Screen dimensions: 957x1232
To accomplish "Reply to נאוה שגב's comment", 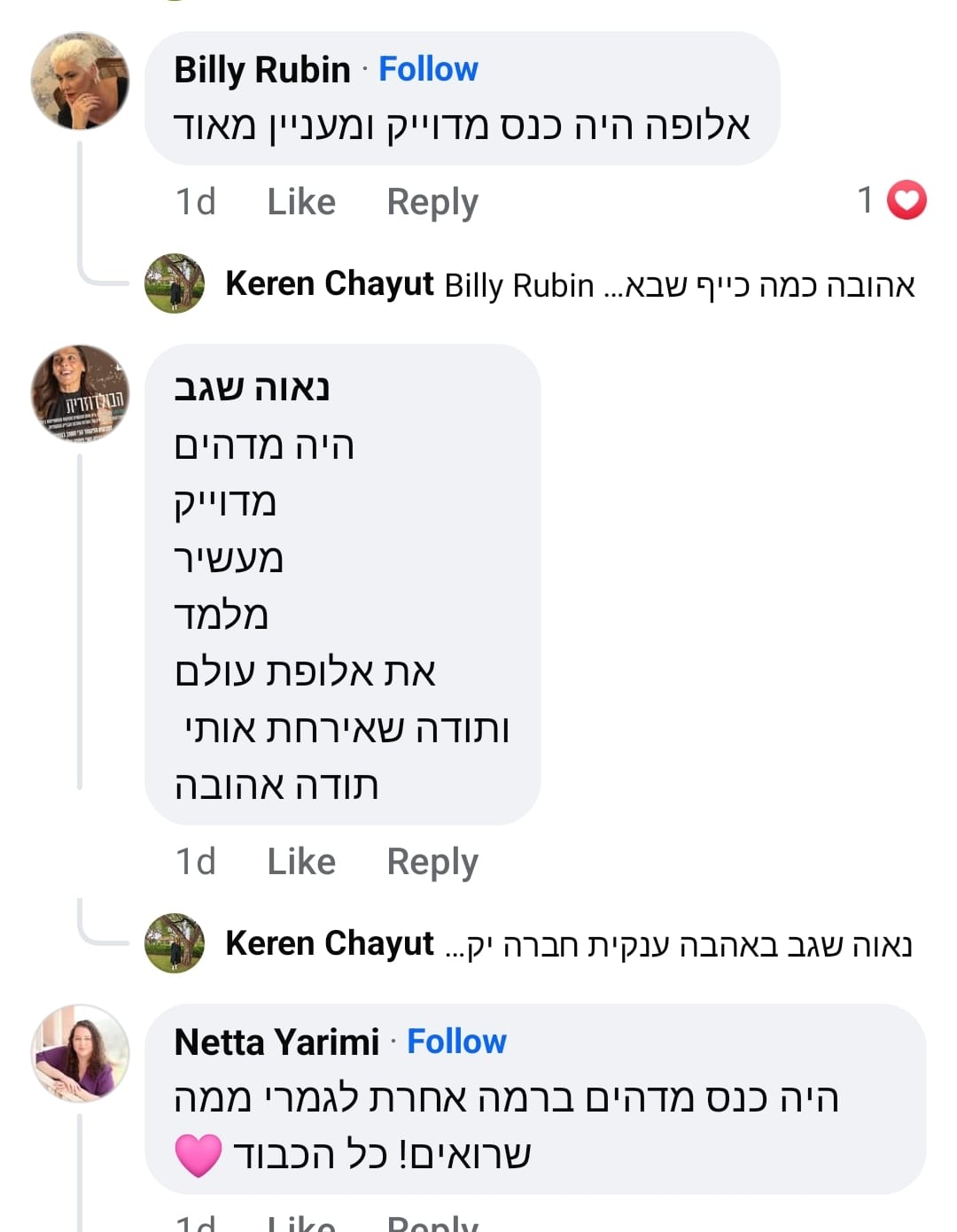I will [x=432, y=862].
